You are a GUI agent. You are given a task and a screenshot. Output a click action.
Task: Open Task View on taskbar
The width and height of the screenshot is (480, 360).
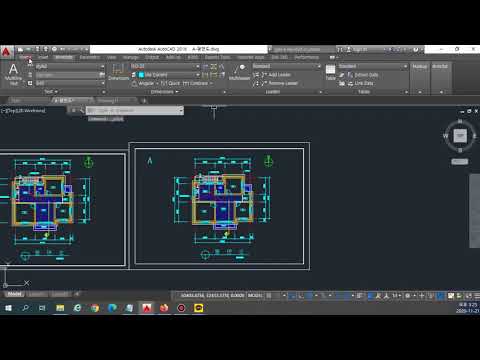tap(42, 308)
